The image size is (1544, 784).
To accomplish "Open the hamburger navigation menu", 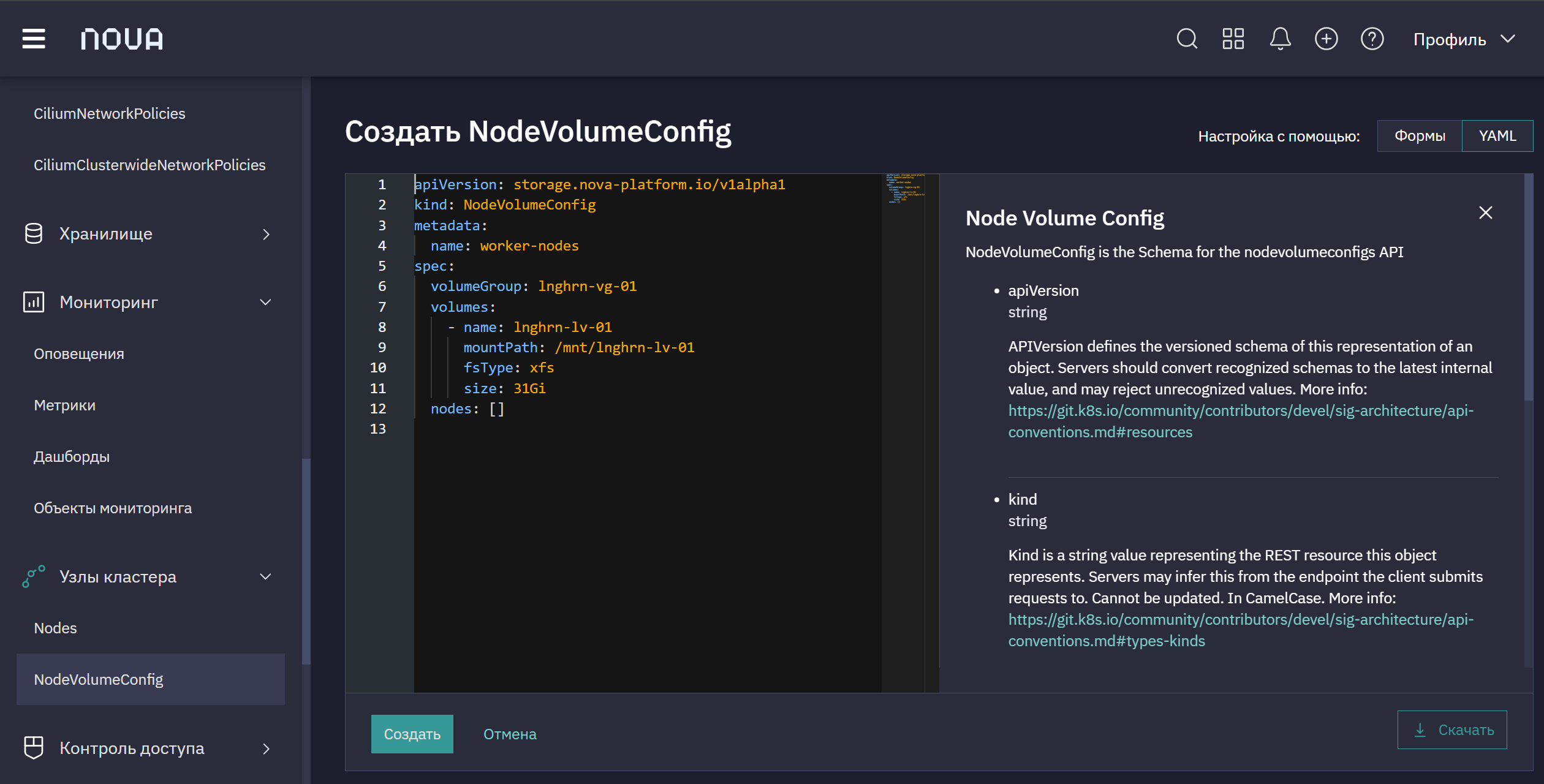I will [34, 39].
